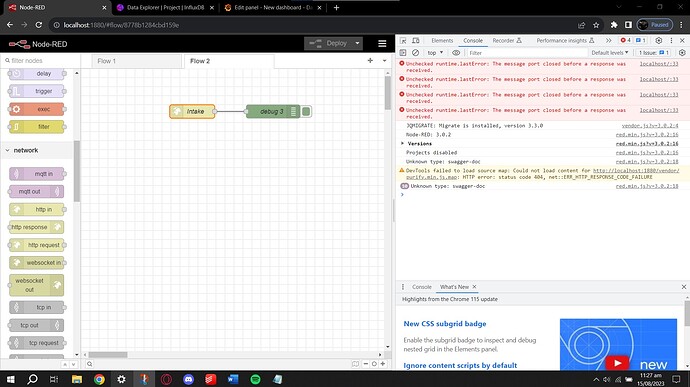Image resolution: width=690 pixels, height=387 pixels.
Task: Open the Performance insights tab
Action: point(565,41)
